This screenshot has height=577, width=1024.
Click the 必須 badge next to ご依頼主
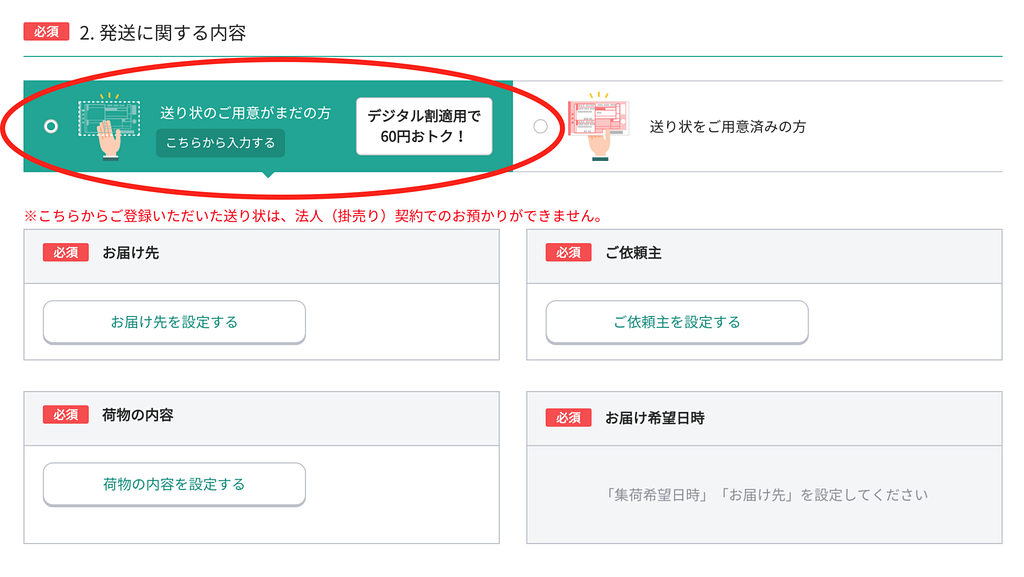pyautogui.click(x=568, y=253)
